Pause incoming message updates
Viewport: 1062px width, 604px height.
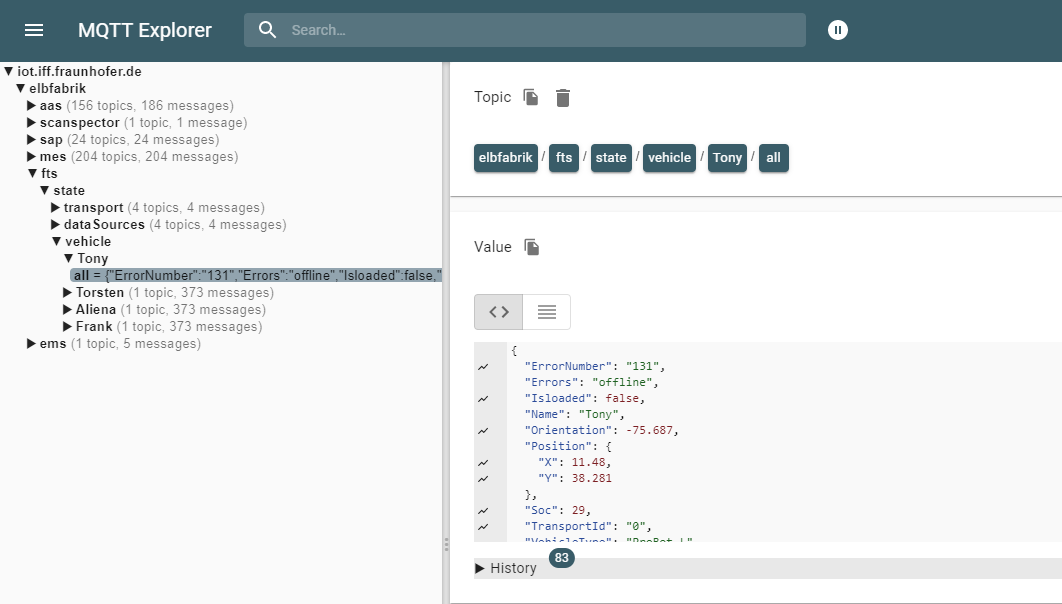pyautogui.click(x=838, y=30)
